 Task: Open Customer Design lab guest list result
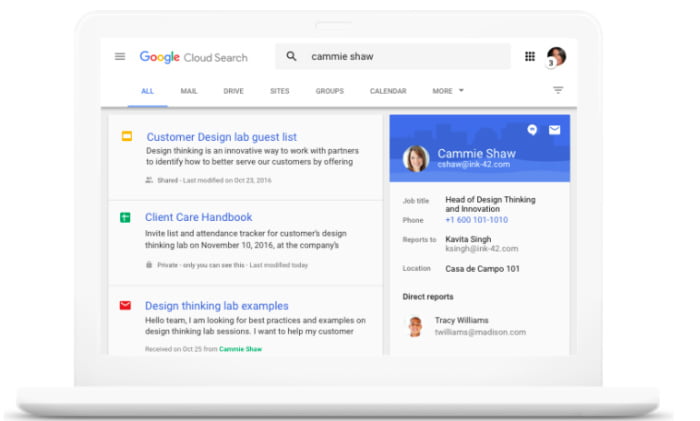tap(221, 137)
